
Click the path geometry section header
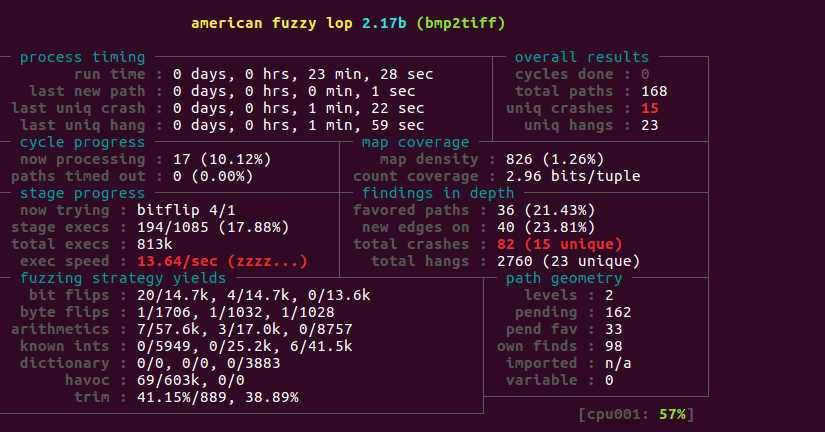[x=565, y=278]
